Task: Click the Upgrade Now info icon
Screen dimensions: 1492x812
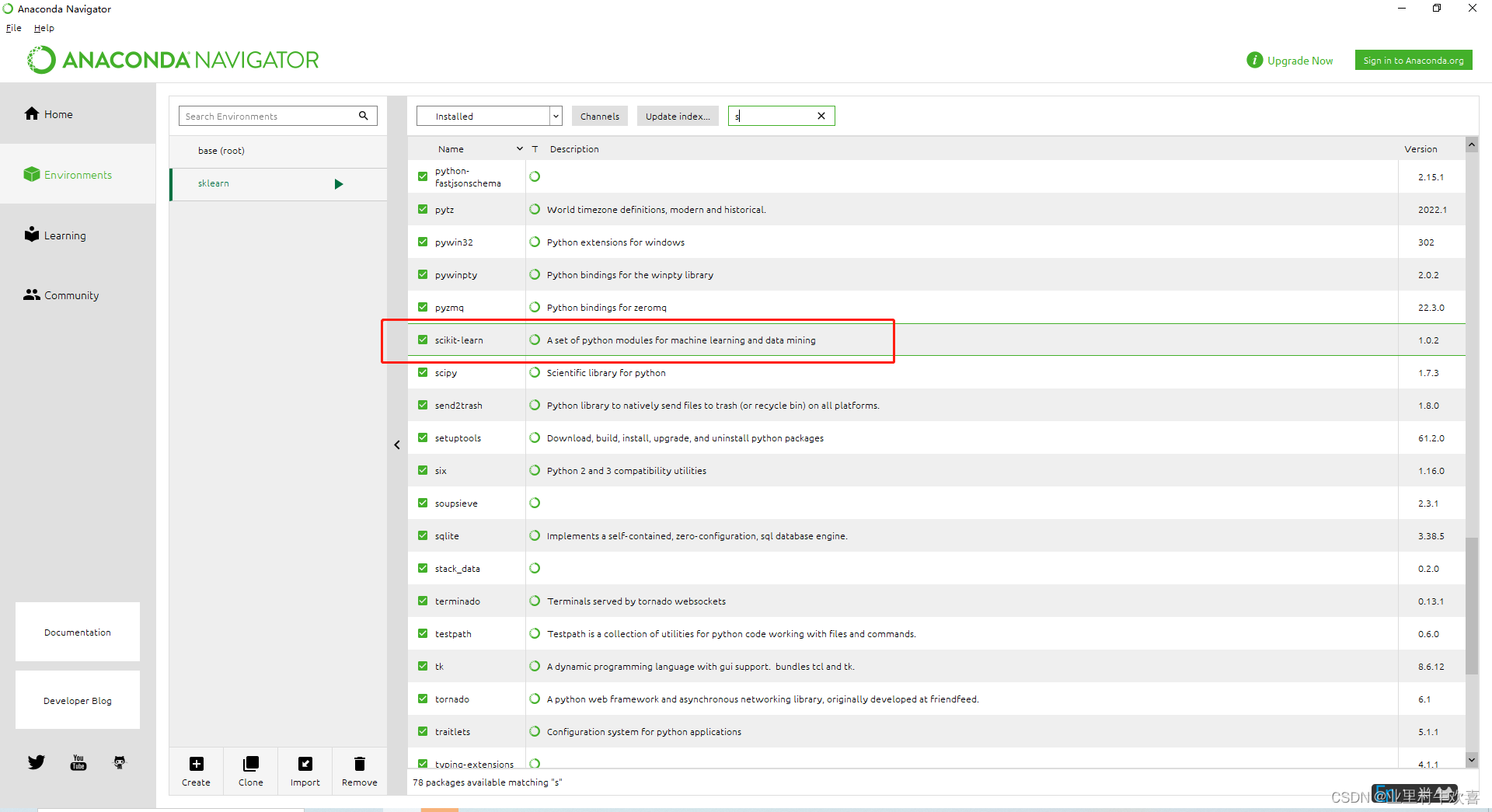Action: coord(1254,60)
